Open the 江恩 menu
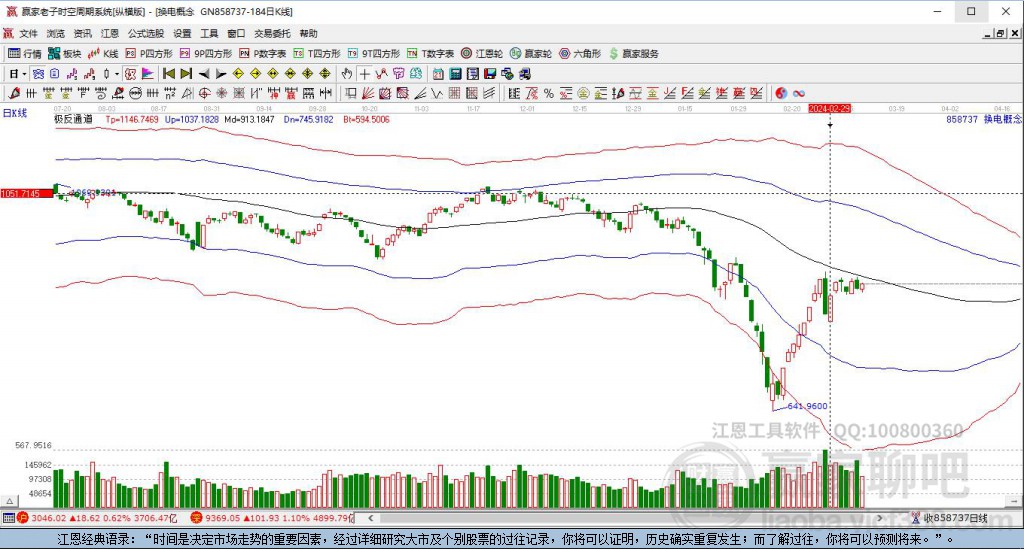Viewport: 1024px width, 549px height. tap(110, 33)
